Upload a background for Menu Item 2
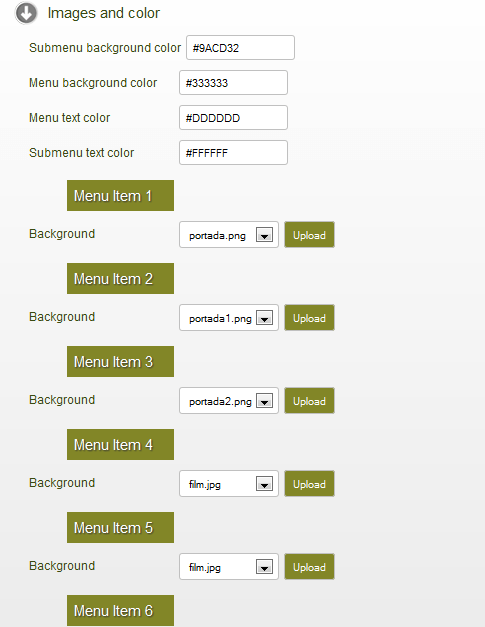485x627 pixels. click(309, 317)
